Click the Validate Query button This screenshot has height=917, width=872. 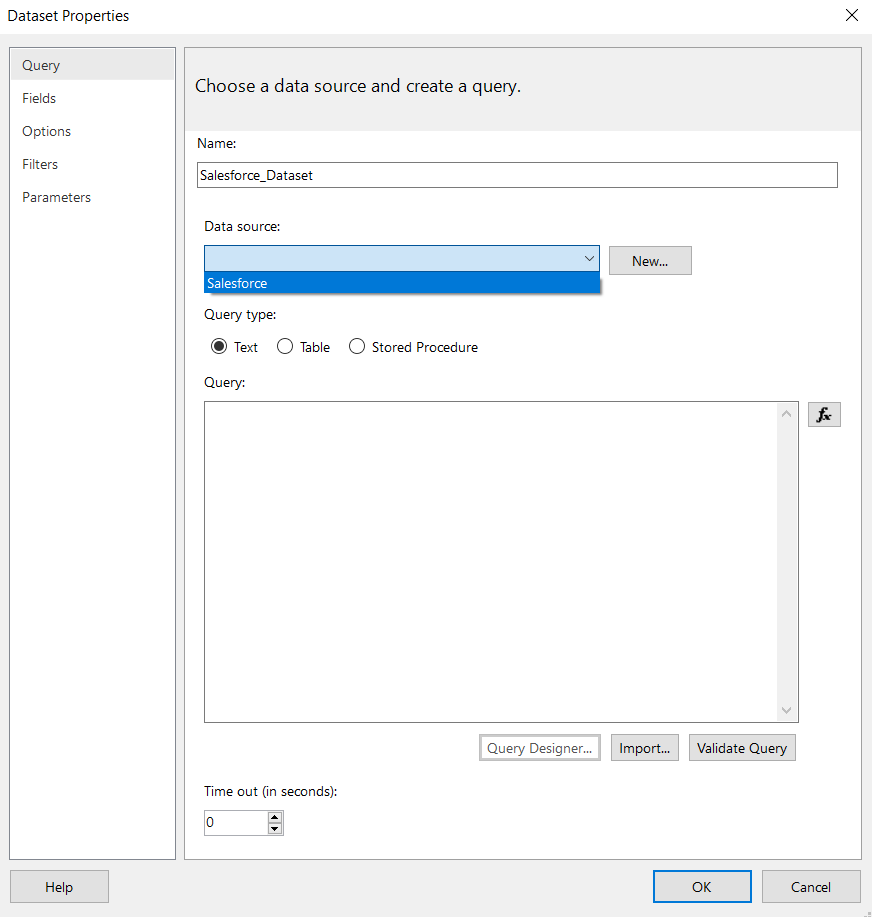[742, 748]
